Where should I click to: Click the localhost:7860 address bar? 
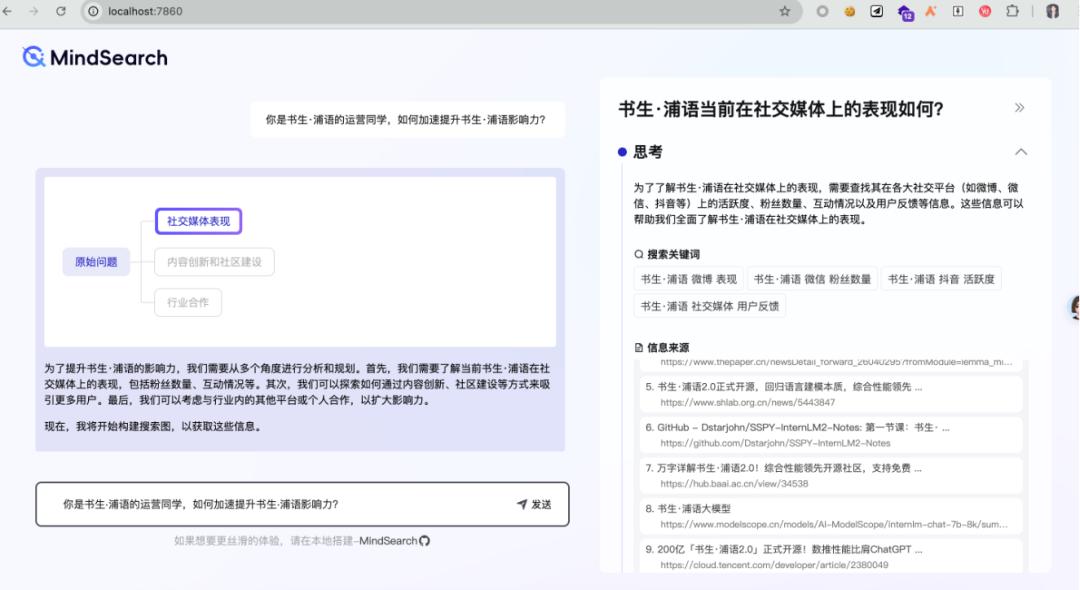(441, 11)
